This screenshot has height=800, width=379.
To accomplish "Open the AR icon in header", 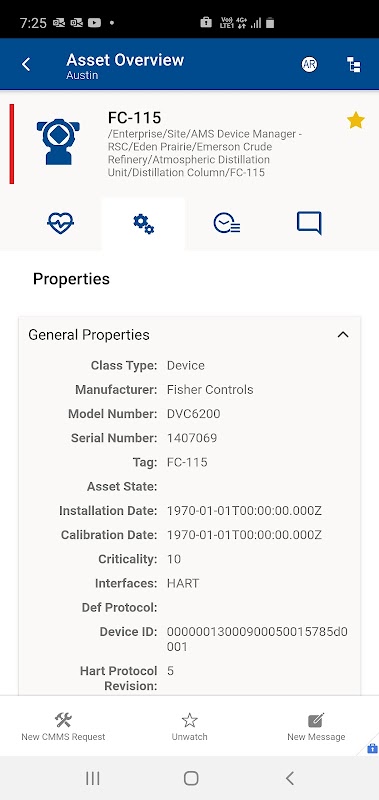I will pos(309,64).
